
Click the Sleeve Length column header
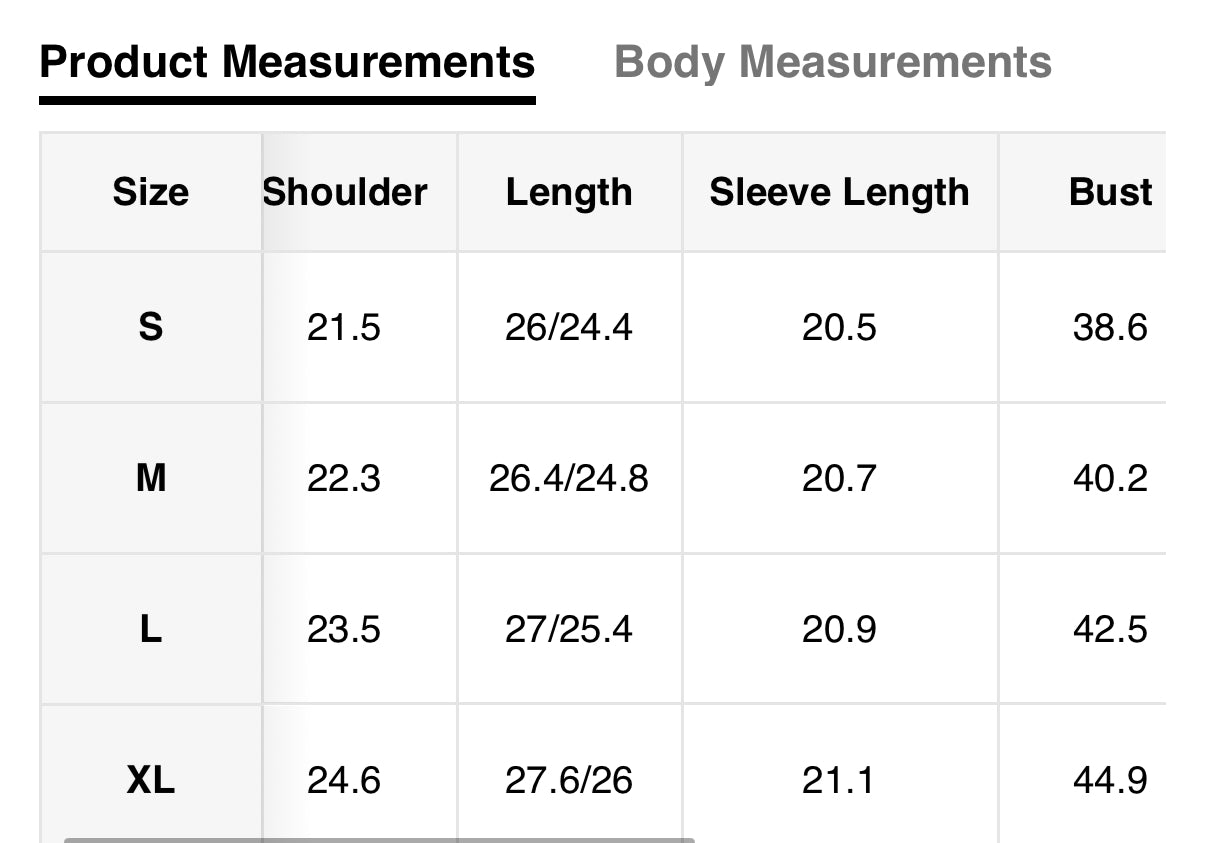tap(839, 192)
